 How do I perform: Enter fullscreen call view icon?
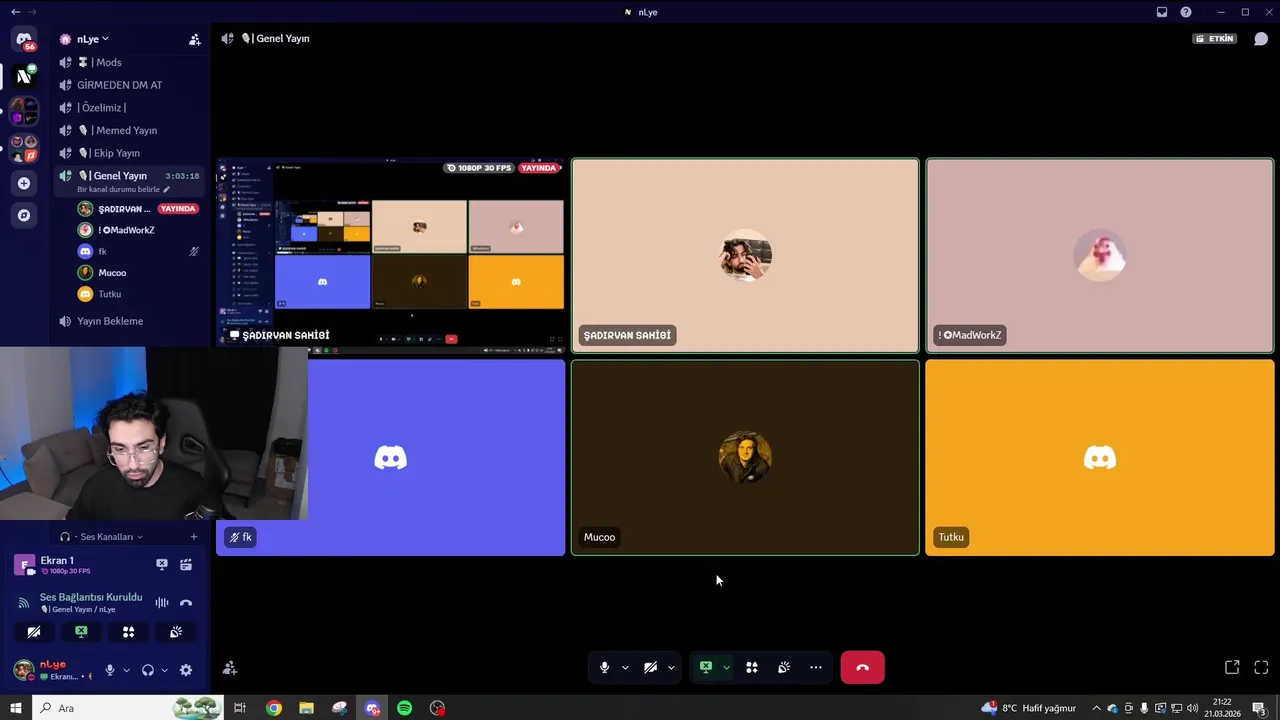[1261, 667]
